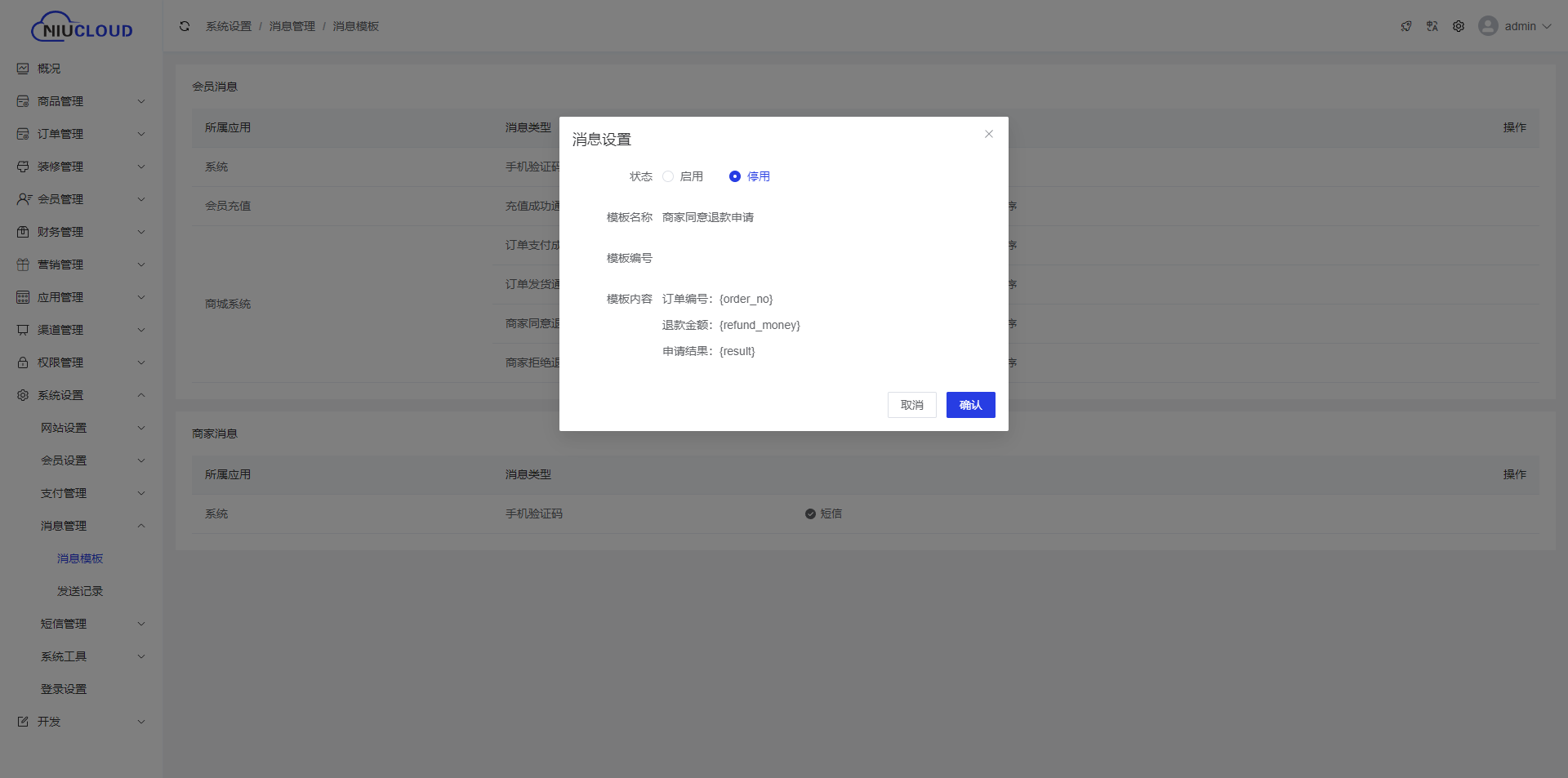
Task: Click the 商品管理 sidebar icon
Action: click(x=23, y=101)
